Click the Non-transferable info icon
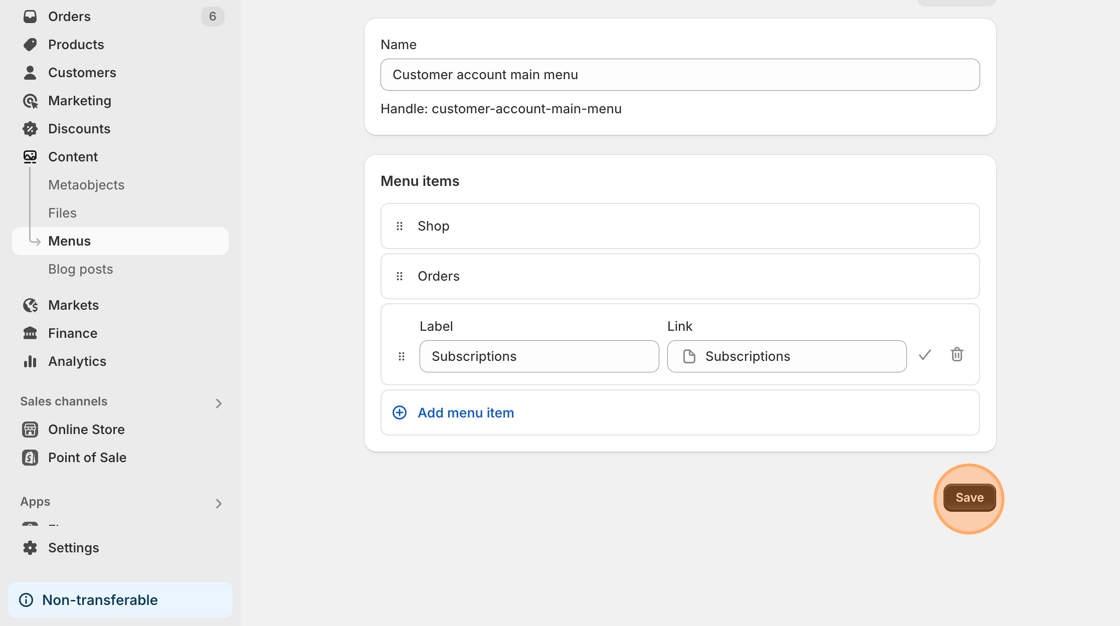This screenshot has width=1120, height=626. (x=26, y=600)
